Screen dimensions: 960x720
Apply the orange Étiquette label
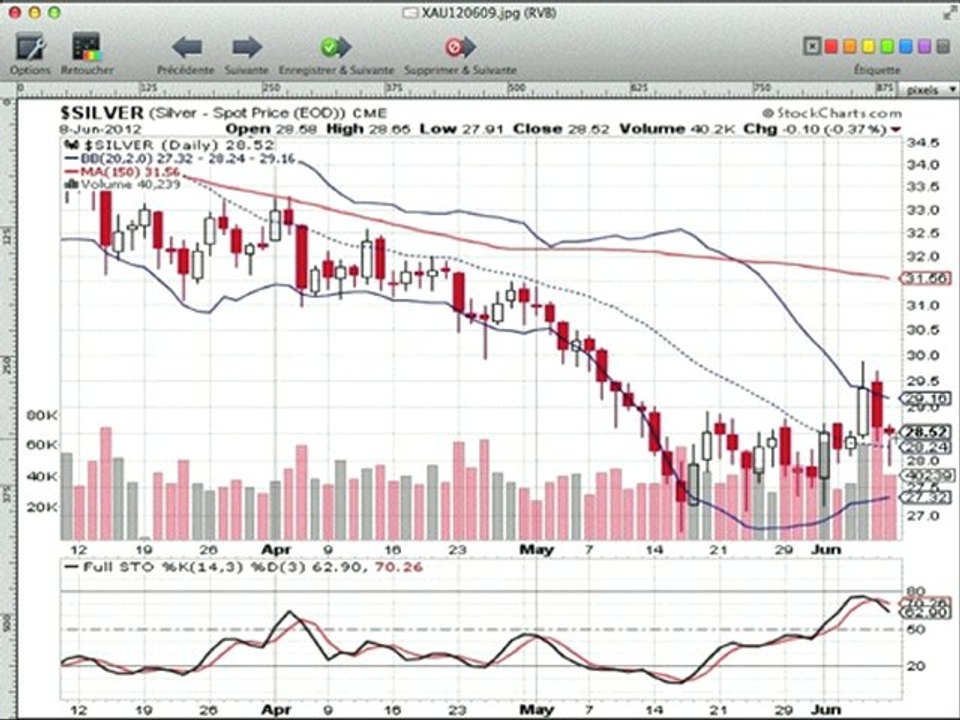850,46
